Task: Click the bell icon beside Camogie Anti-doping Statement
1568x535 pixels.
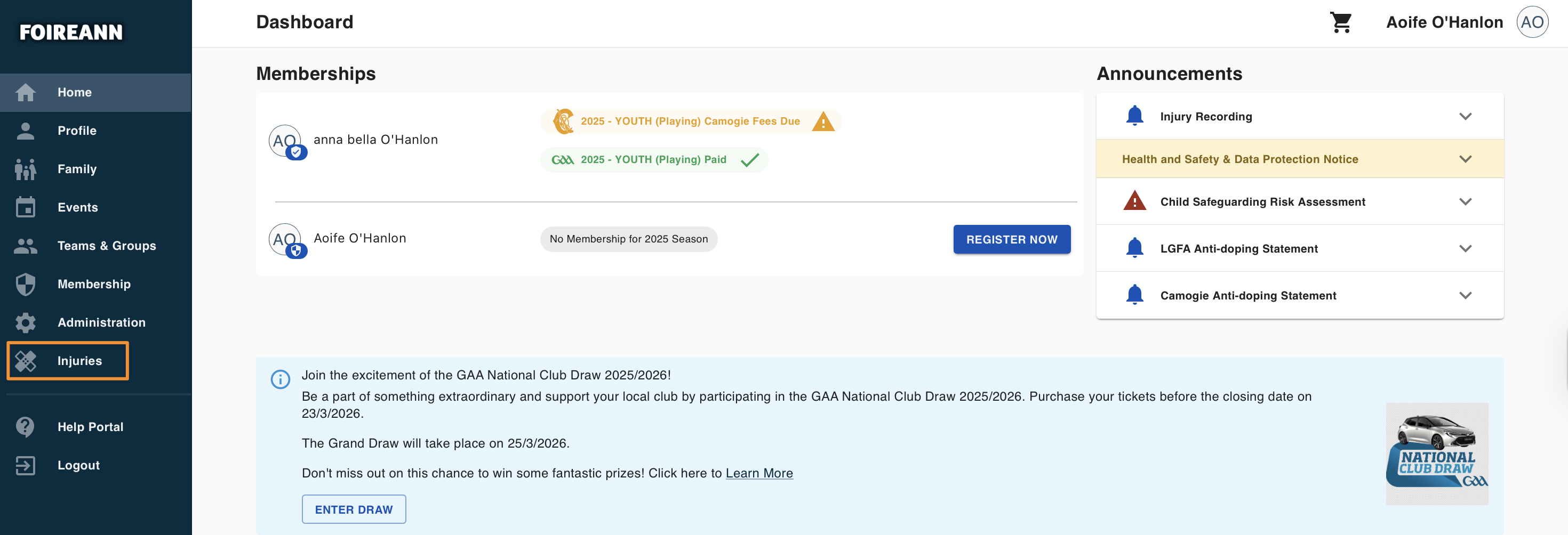Action: coord(1134,294)
